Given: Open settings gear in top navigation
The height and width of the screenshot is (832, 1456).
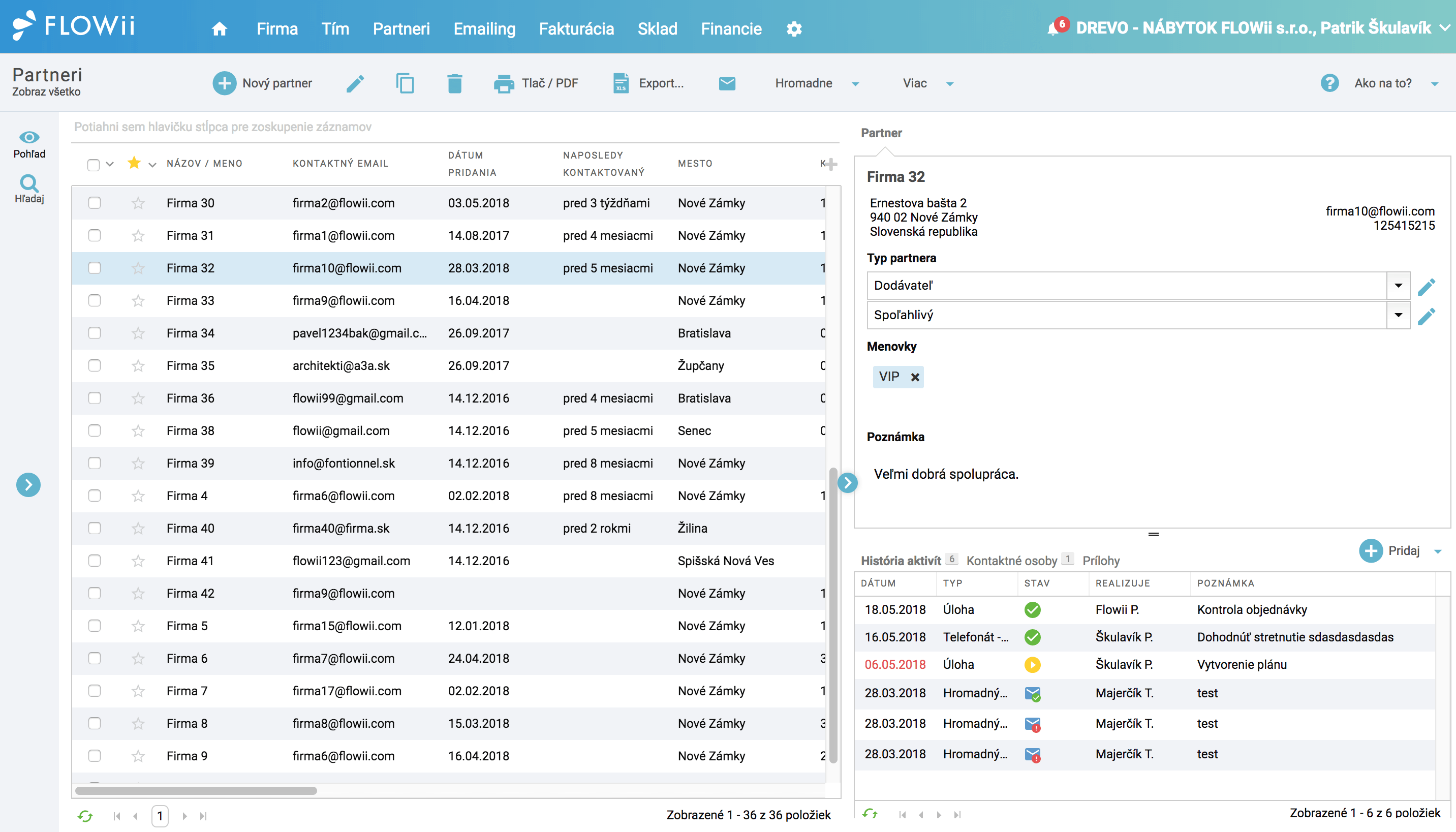Looking at the screenshot, I should click(794, 28).
